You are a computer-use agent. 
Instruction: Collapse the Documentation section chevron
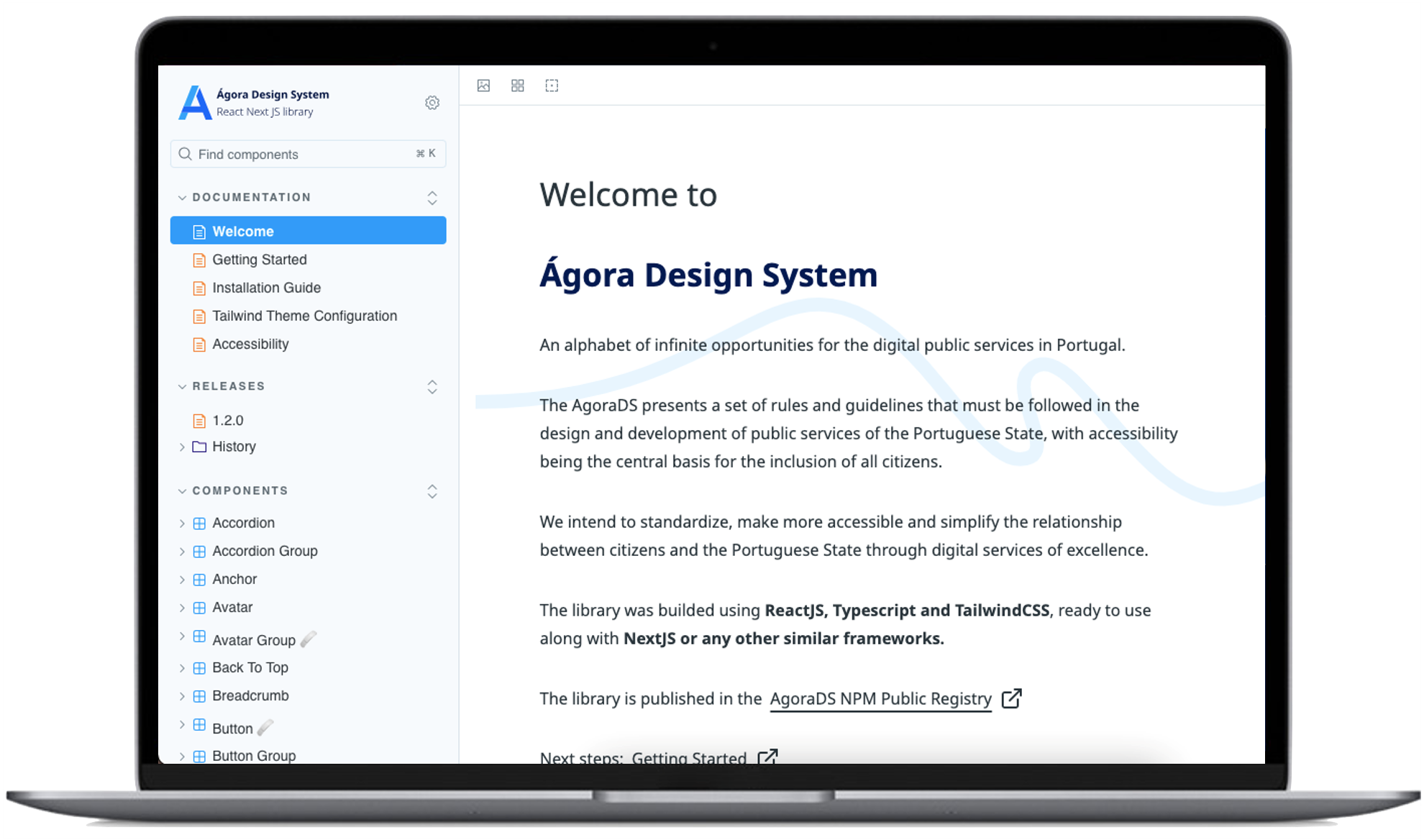(x=182, y=197)
